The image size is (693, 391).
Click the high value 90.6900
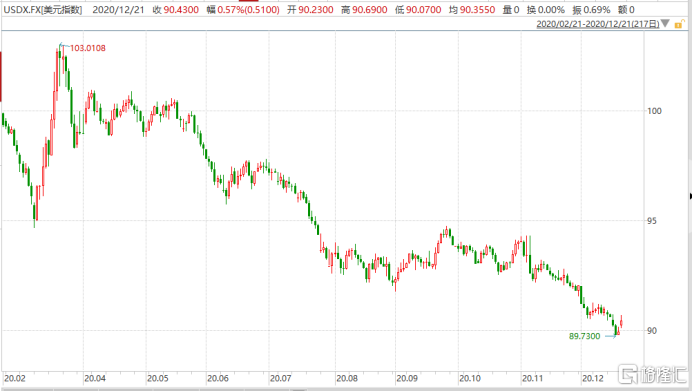(x=369, y=10)
